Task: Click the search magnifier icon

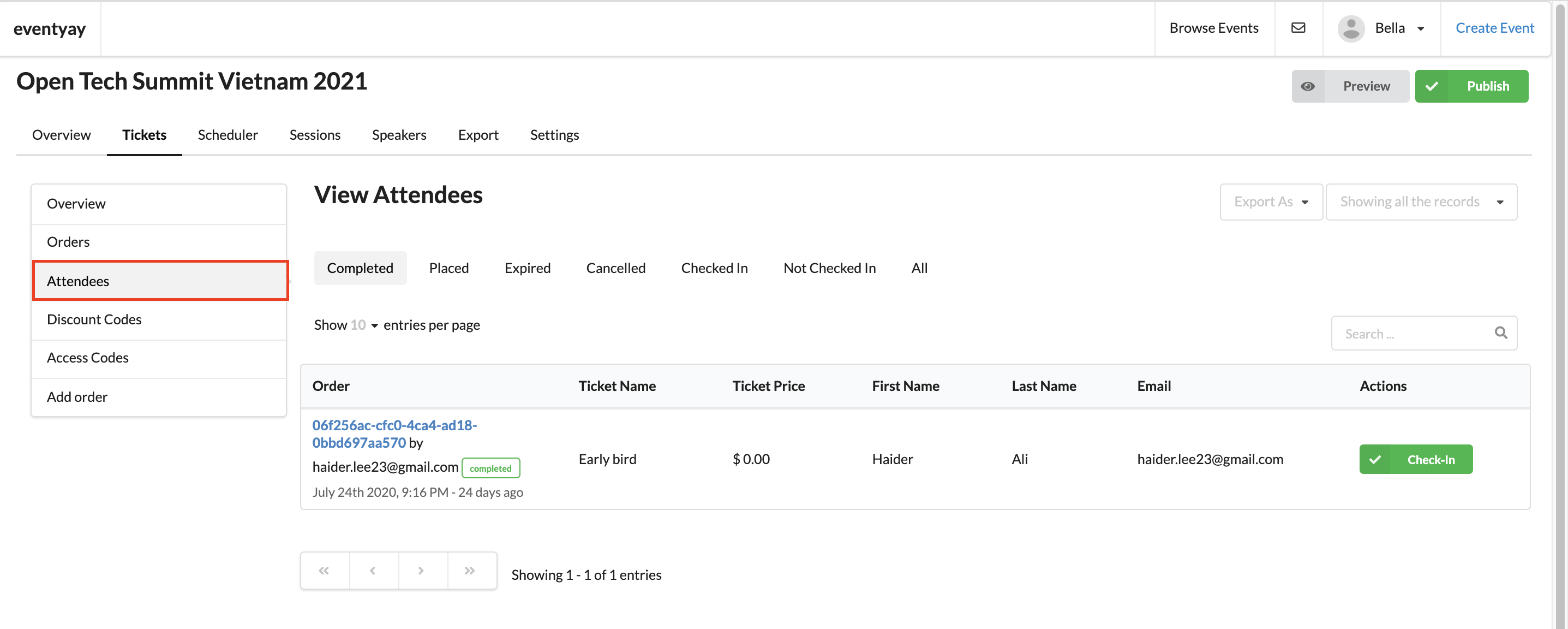Action: tap(1500, 333)
